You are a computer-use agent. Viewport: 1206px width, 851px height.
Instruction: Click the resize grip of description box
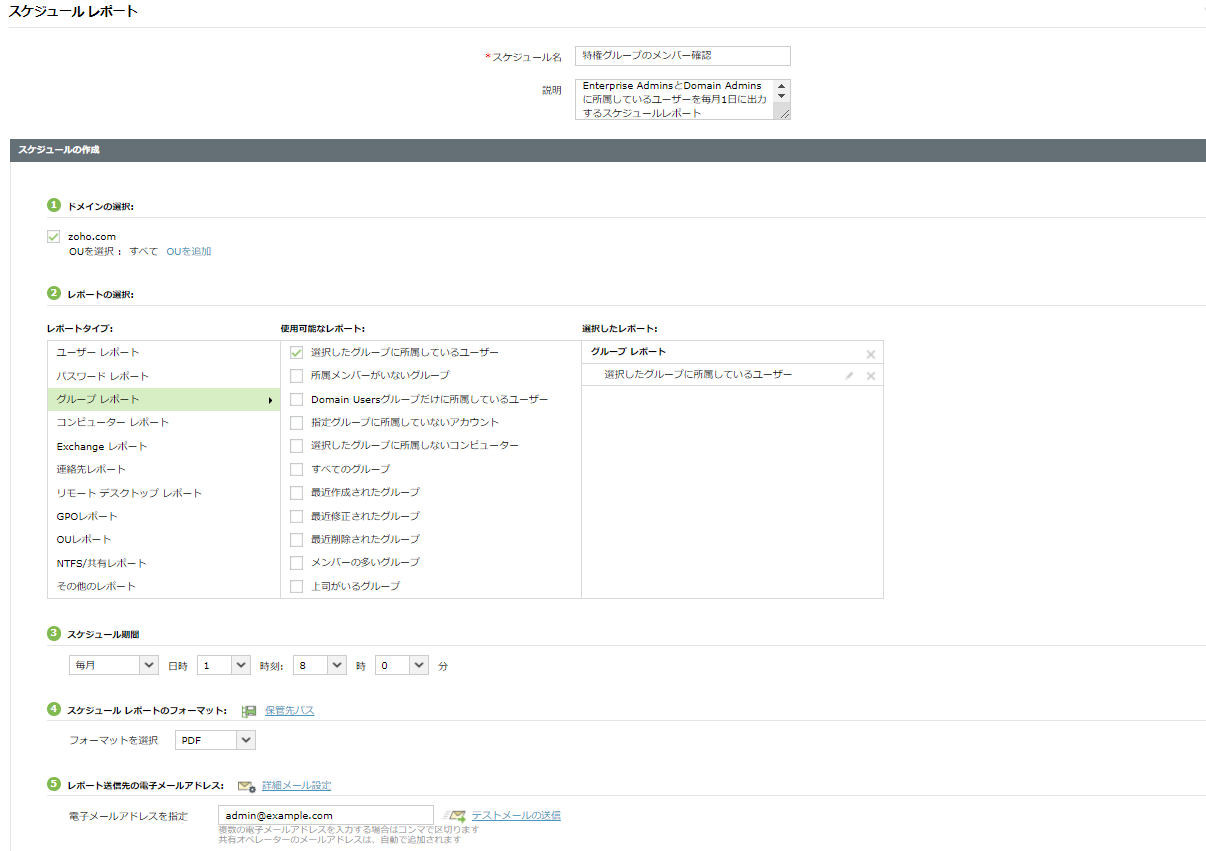tap(784, 114)
